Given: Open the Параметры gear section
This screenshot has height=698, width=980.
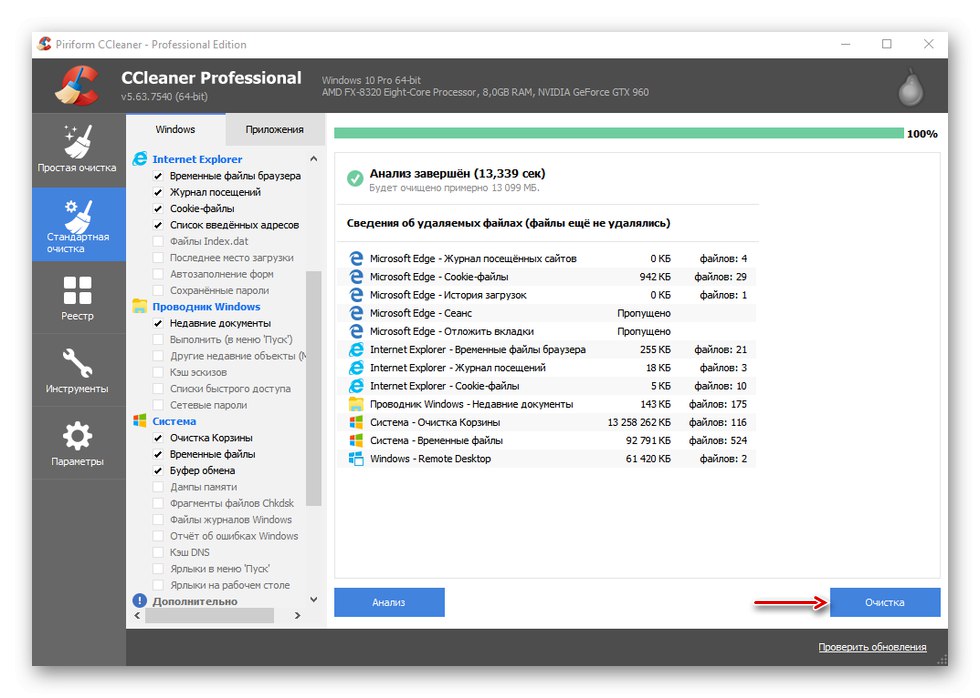Looking at the screenshot, I should (78, 444).
